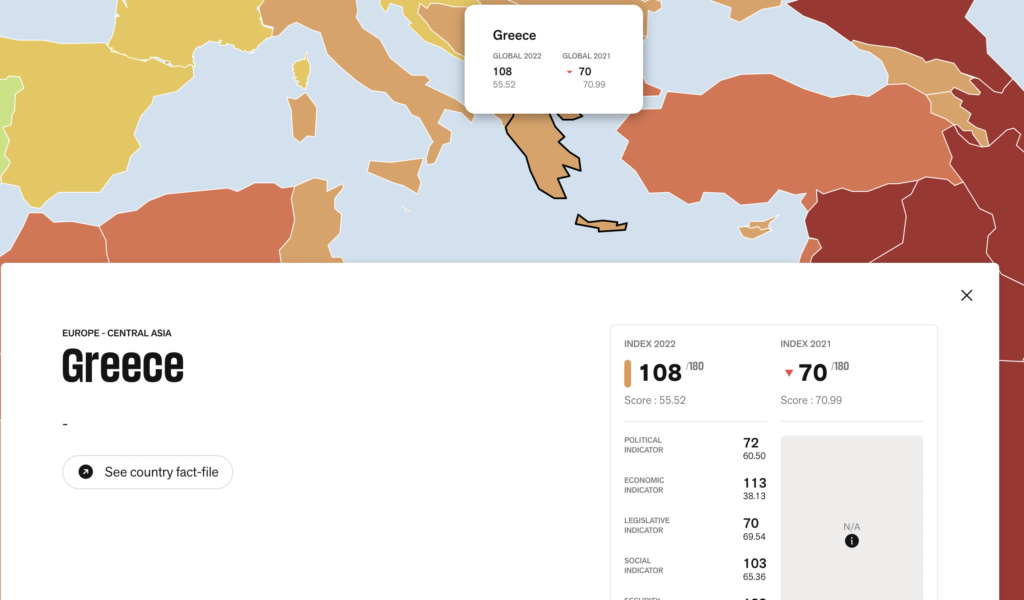Image resolution: width=1024 pixels, height=600 pixels.
Task: Click the Social Indicator row
Action: (x=693, y=568)
